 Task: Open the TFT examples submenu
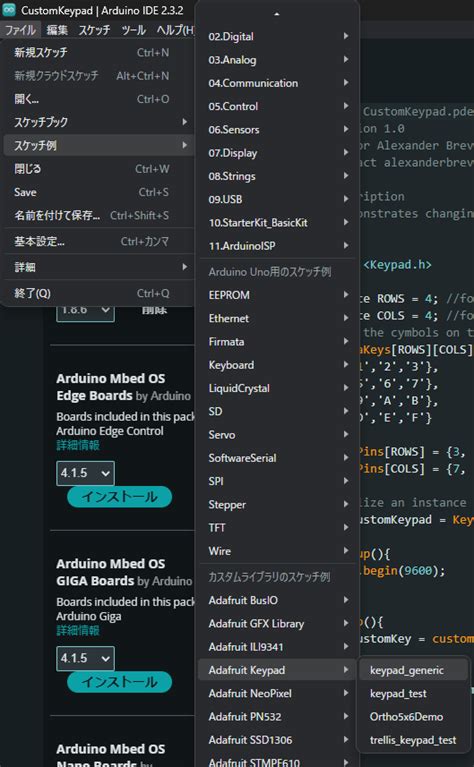pos(278,527)
